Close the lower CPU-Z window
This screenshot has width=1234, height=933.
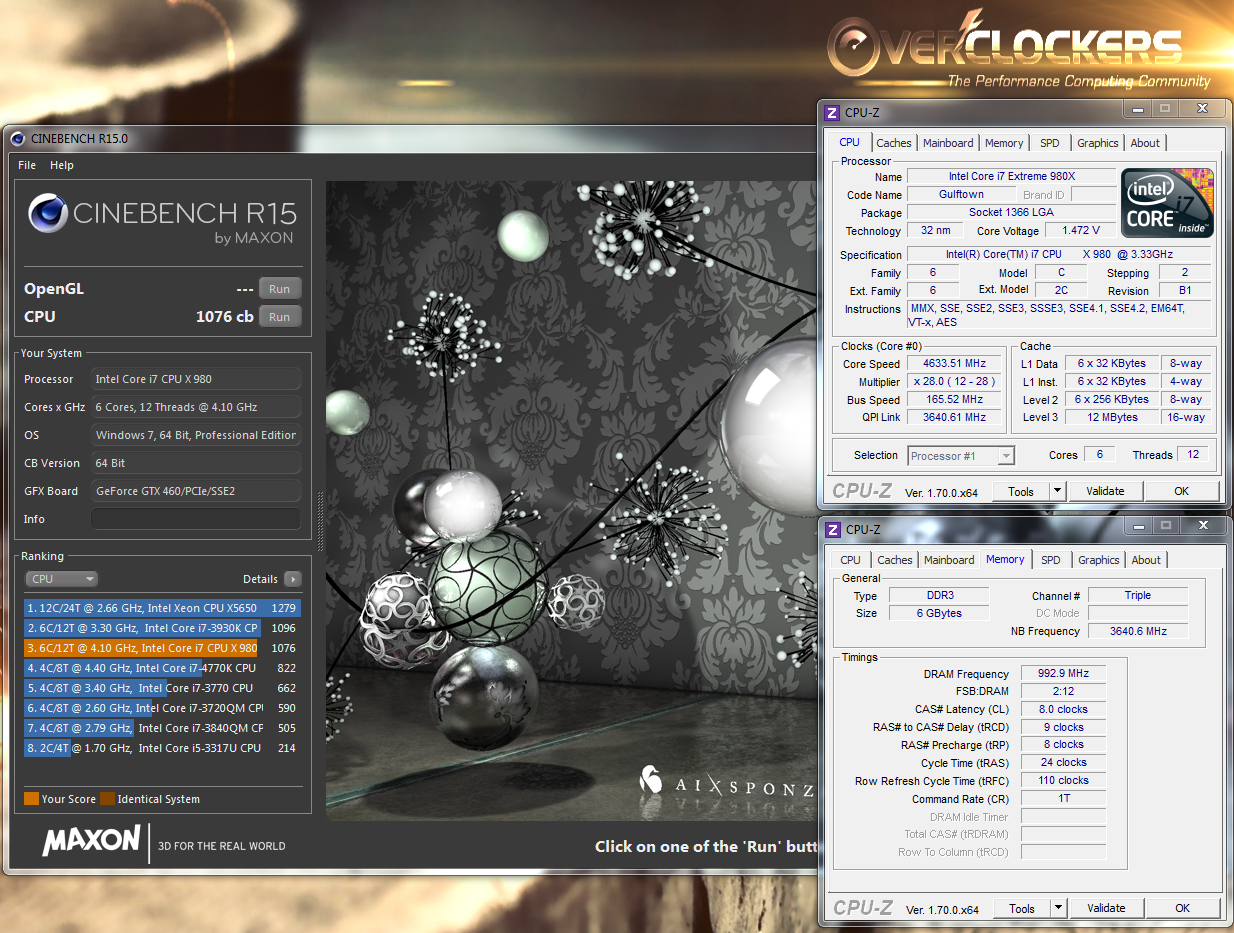1203,525
